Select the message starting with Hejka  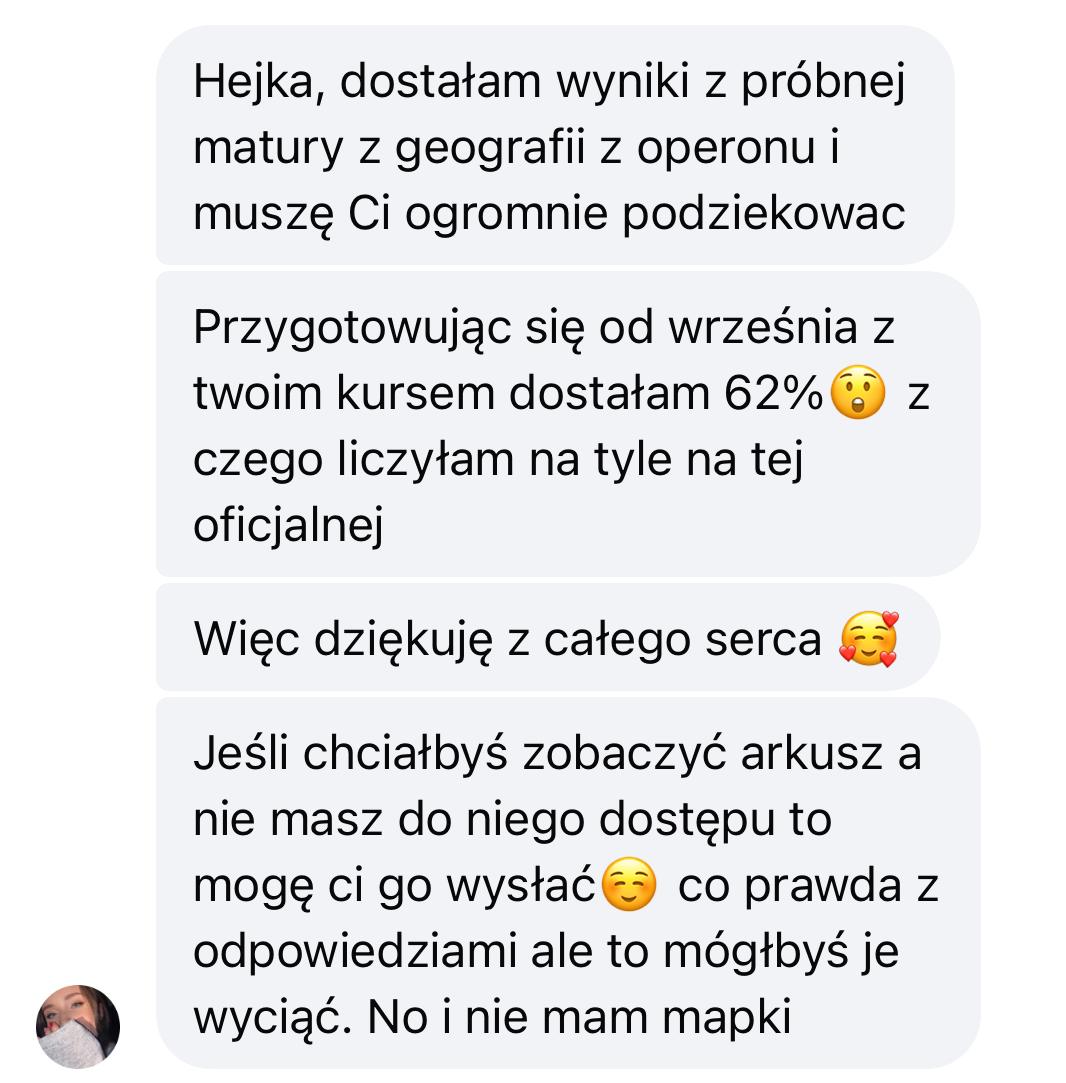pos(555,145)
